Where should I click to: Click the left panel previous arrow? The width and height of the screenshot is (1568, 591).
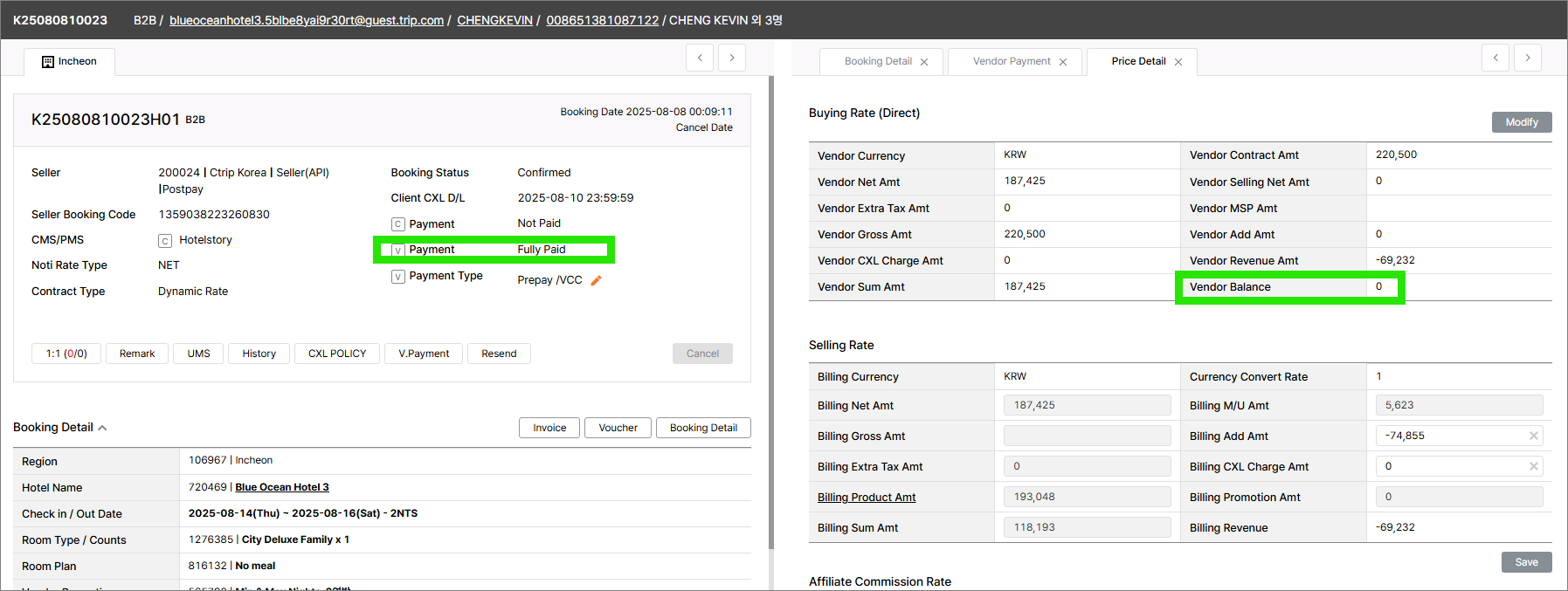click(x=700, y=58)
